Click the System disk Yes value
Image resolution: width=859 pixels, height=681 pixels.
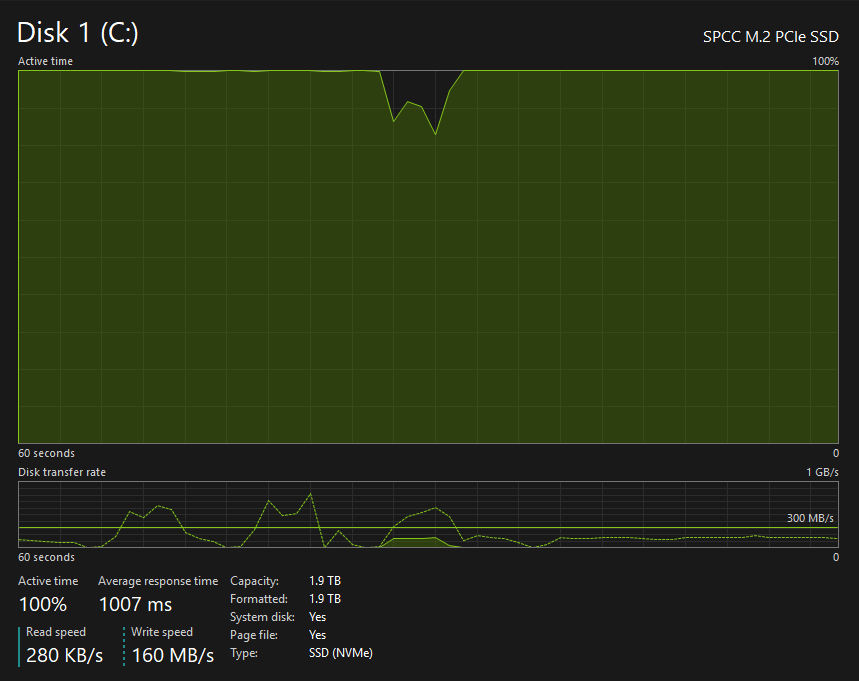317,617
